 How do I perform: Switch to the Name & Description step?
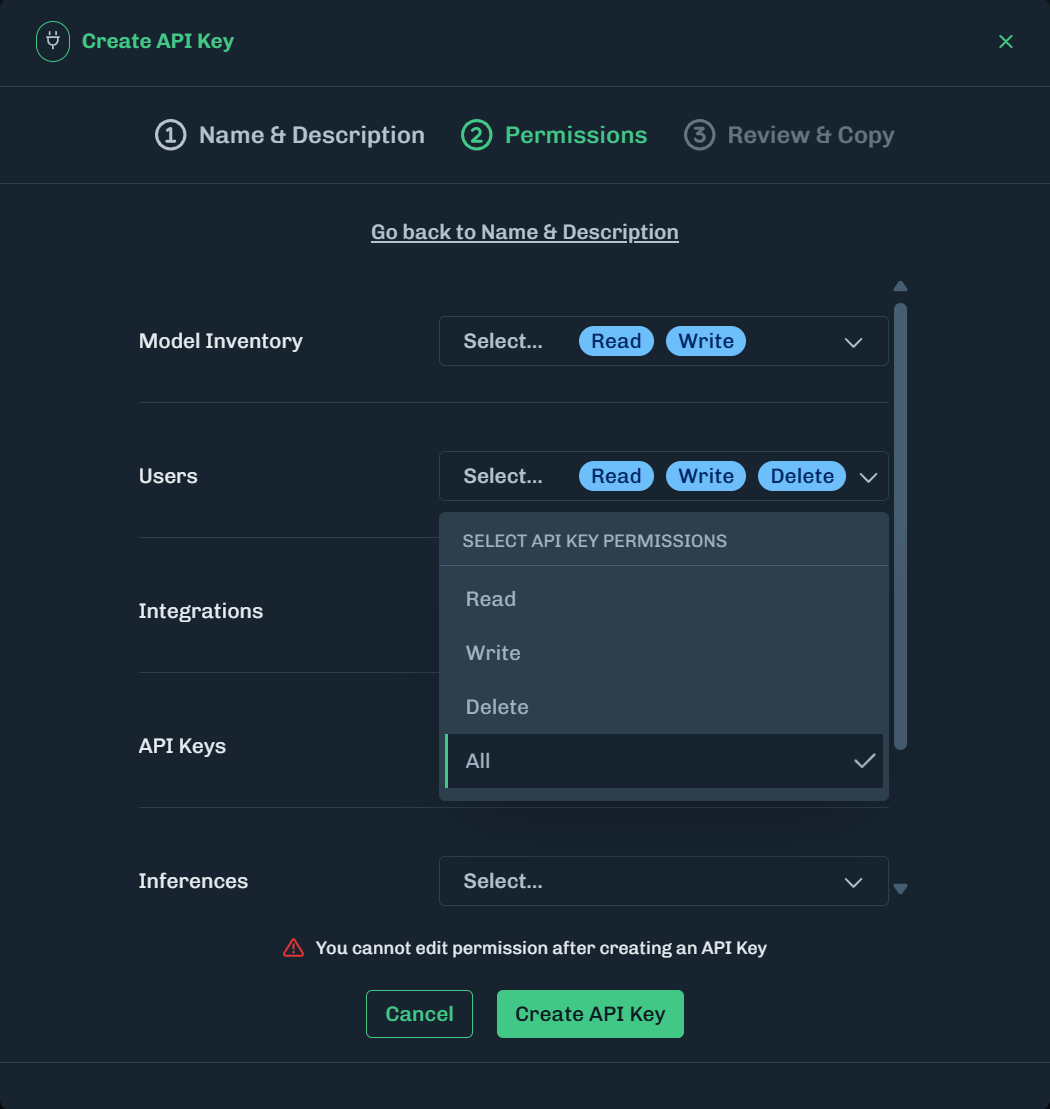[310, 134]
